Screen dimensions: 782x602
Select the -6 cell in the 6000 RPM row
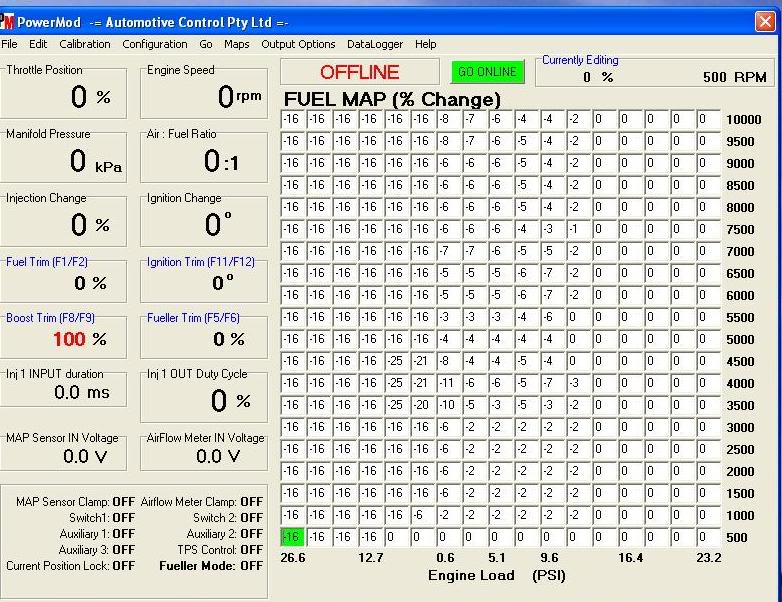pos(526,295)
